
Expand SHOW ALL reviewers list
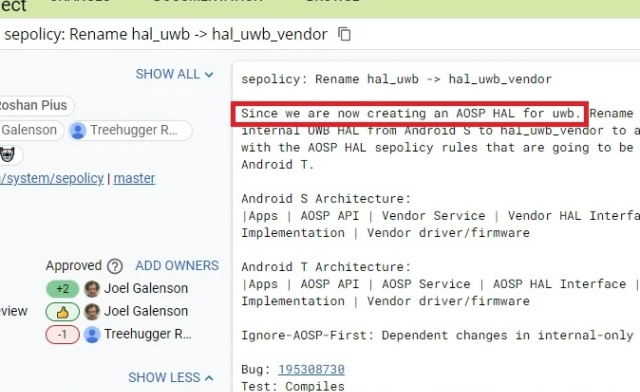(175, 74)
